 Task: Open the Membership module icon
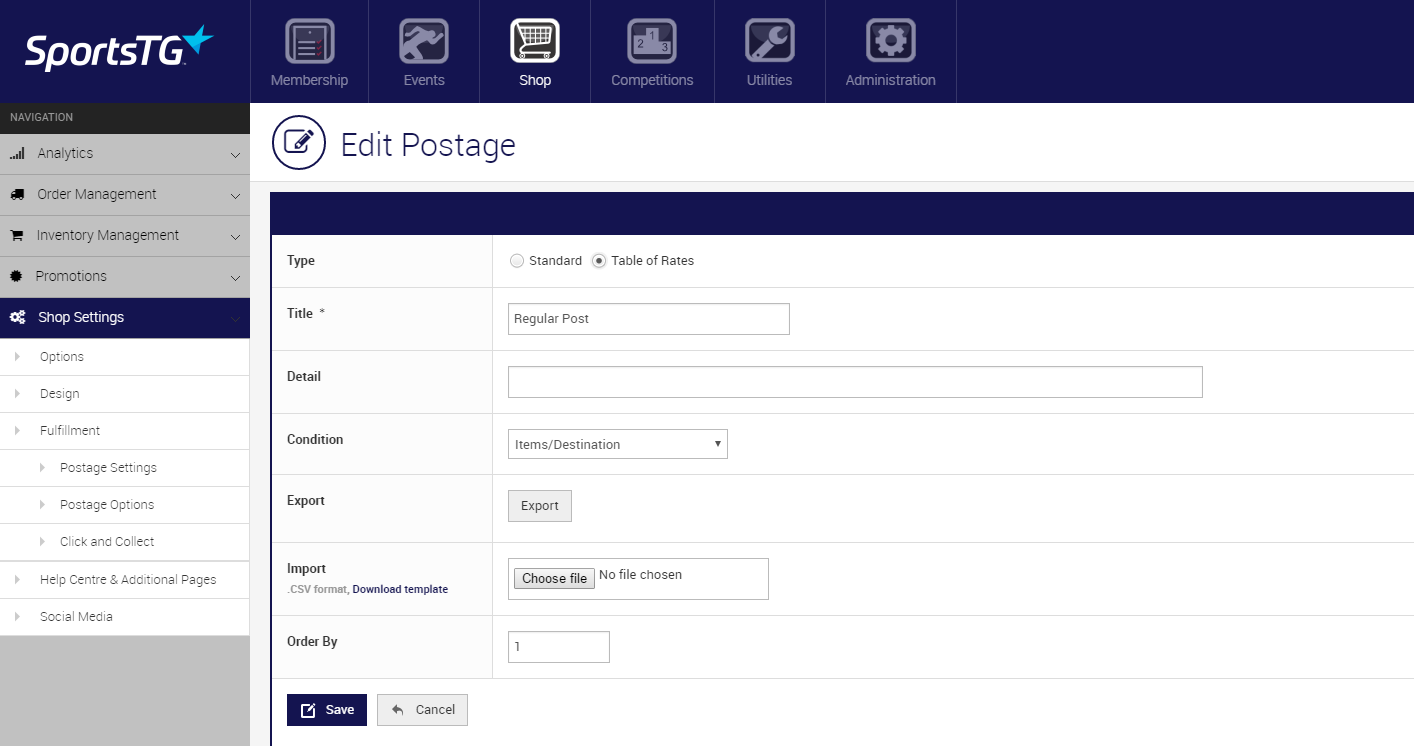point(310,41)
